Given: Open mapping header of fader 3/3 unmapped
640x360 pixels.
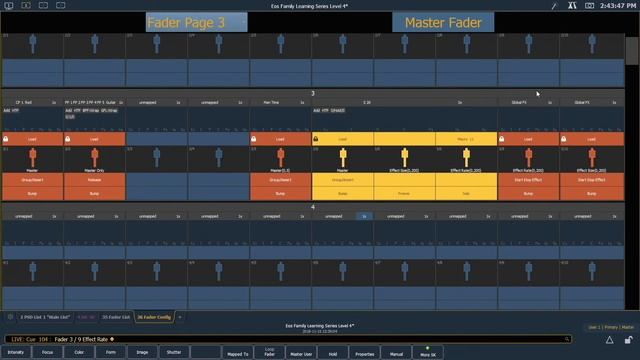Looking at the screenshot, I should pos(148,102).
